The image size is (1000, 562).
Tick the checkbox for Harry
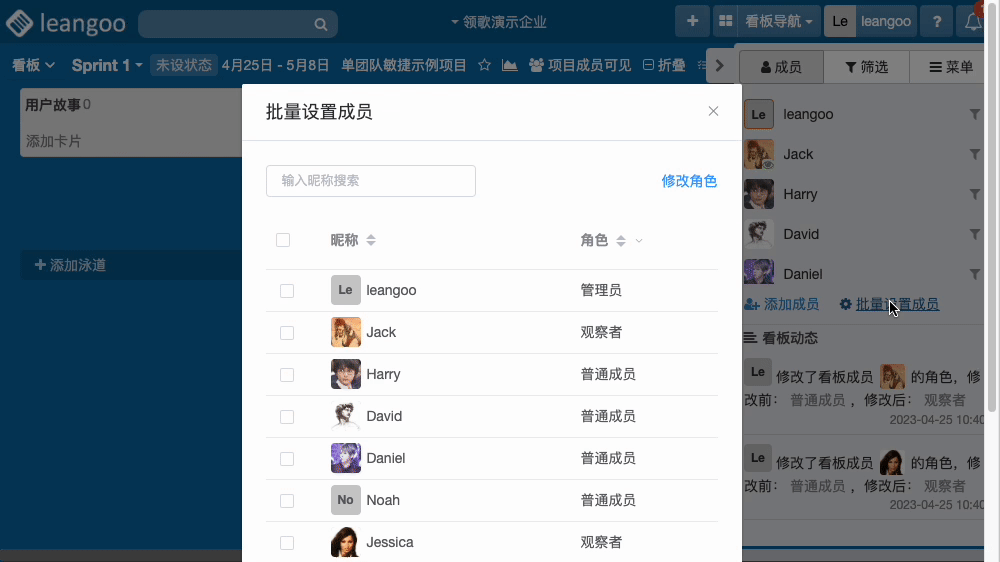tap(287, 374)
